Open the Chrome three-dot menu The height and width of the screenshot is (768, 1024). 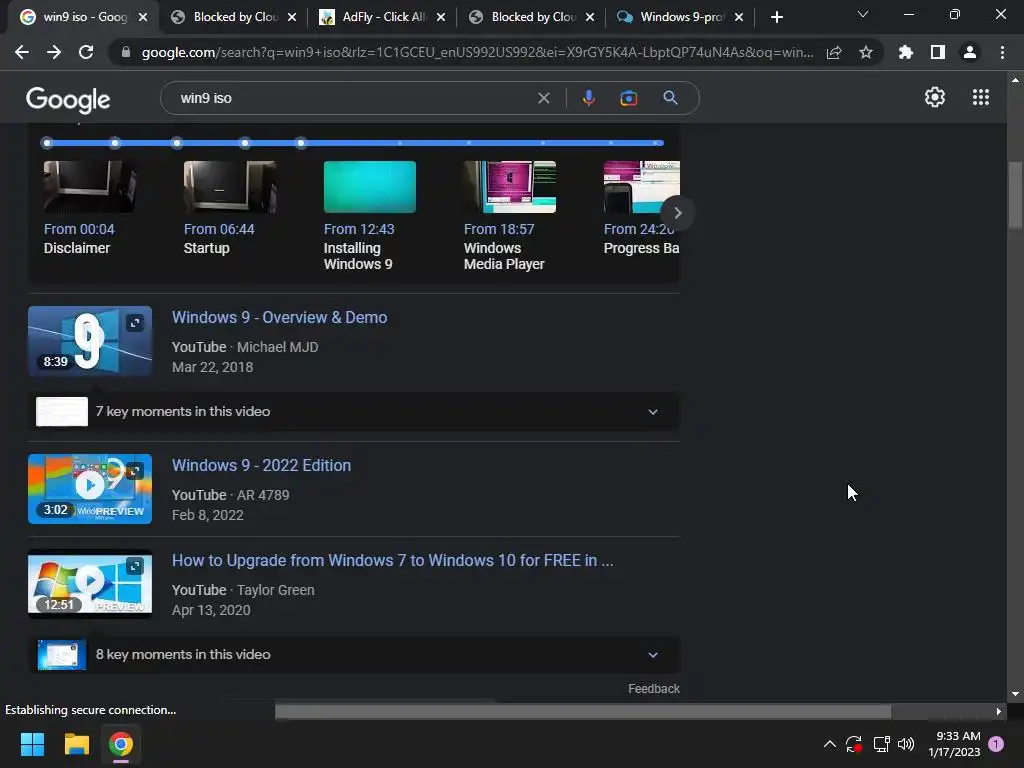tap(1002, 52)
